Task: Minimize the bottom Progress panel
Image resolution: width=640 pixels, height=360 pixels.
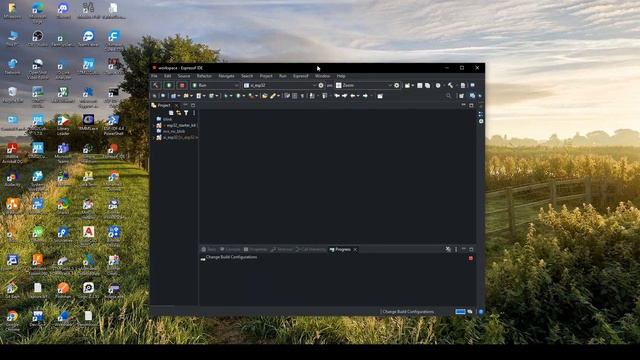Action: [x=464, y=249]
